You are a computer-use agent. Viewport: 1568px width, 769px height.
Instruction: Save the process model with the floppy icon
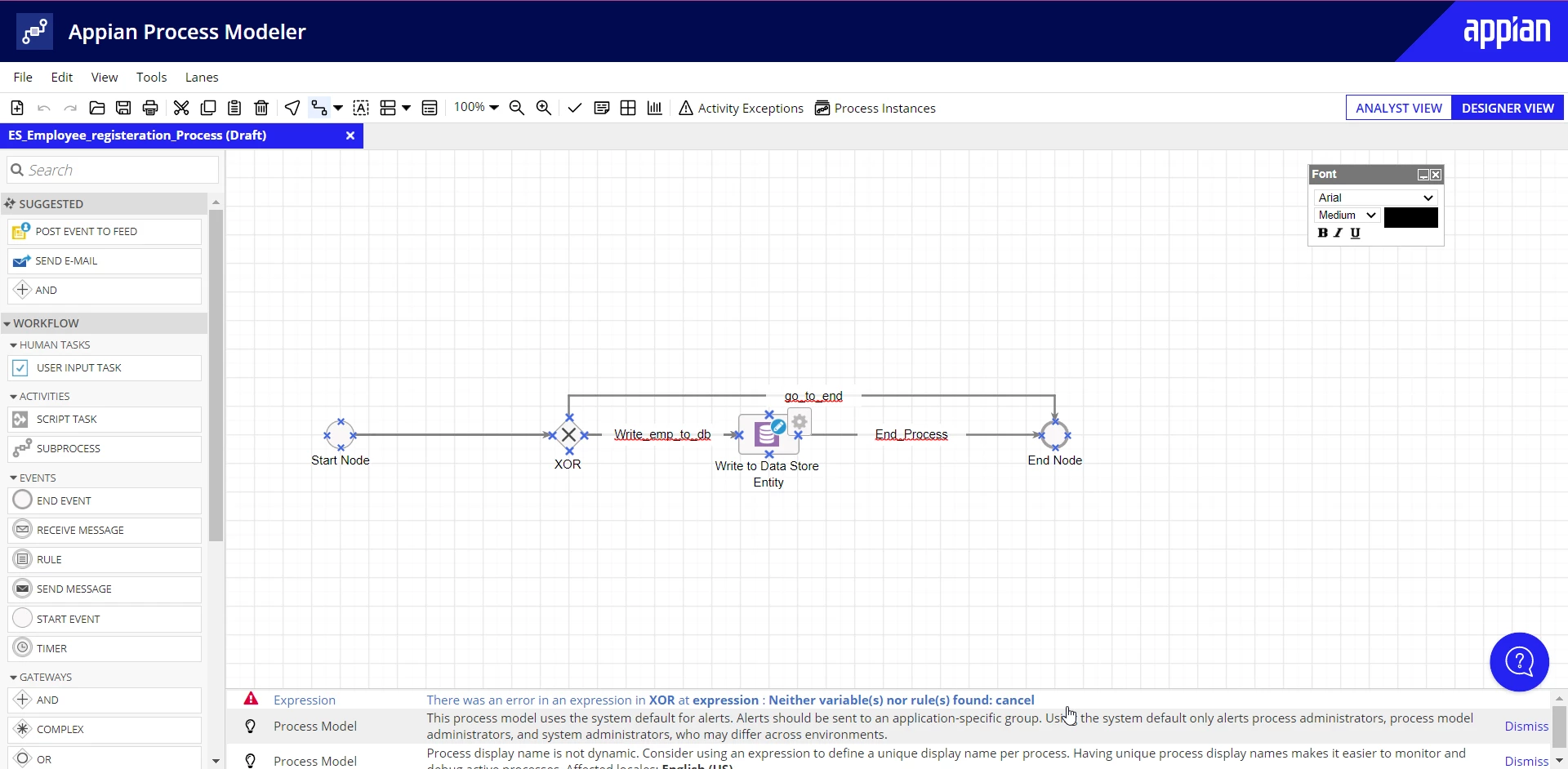coord(123,108)
